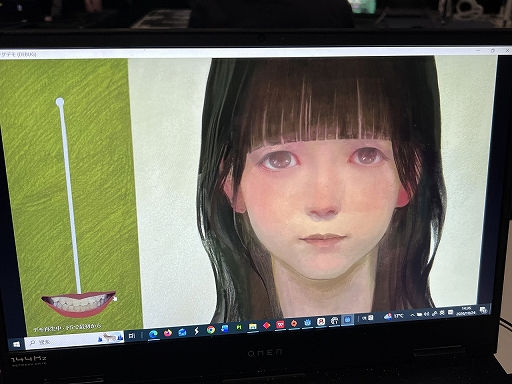Close the app window with X button

(507, 51)
